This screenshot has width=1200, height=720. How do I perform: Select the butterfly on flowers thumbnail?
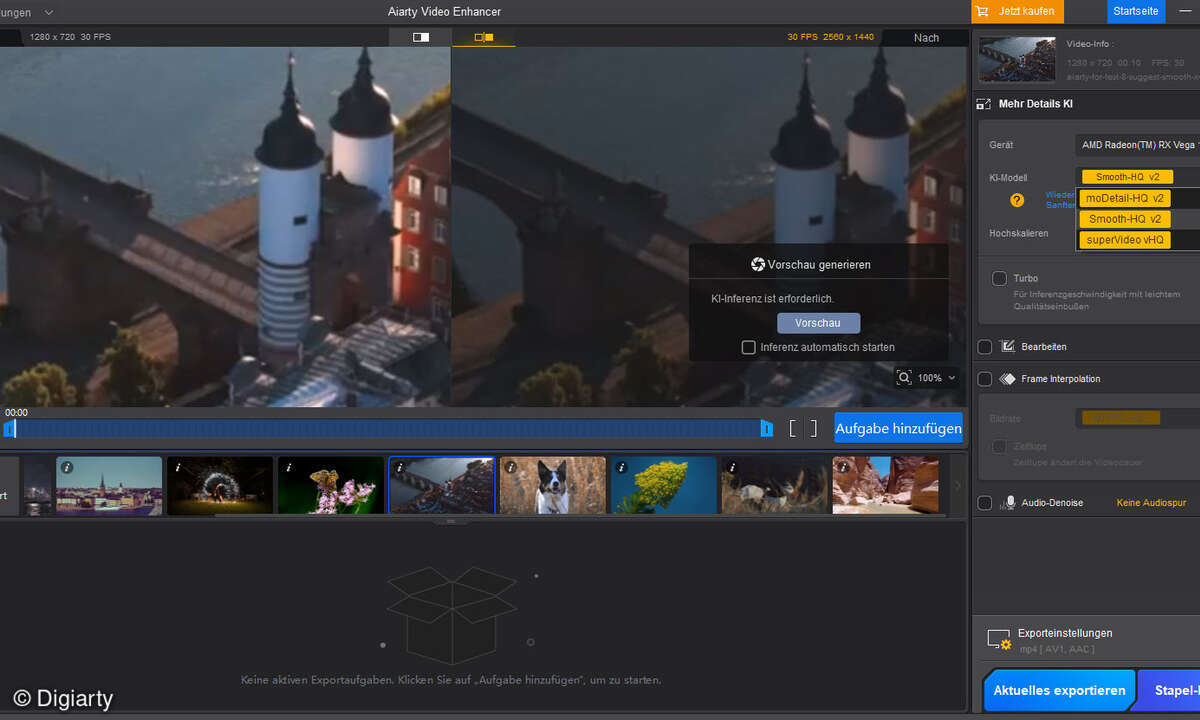[331, 486]
